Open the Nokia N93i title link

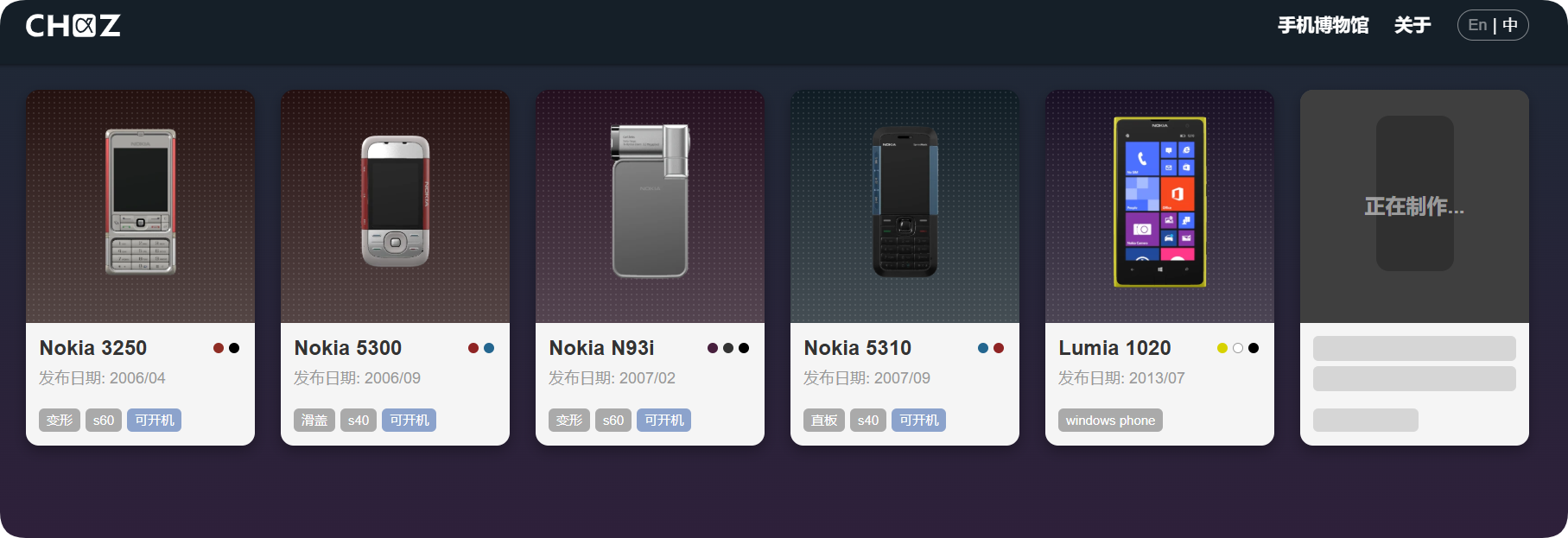pos(601,348)
